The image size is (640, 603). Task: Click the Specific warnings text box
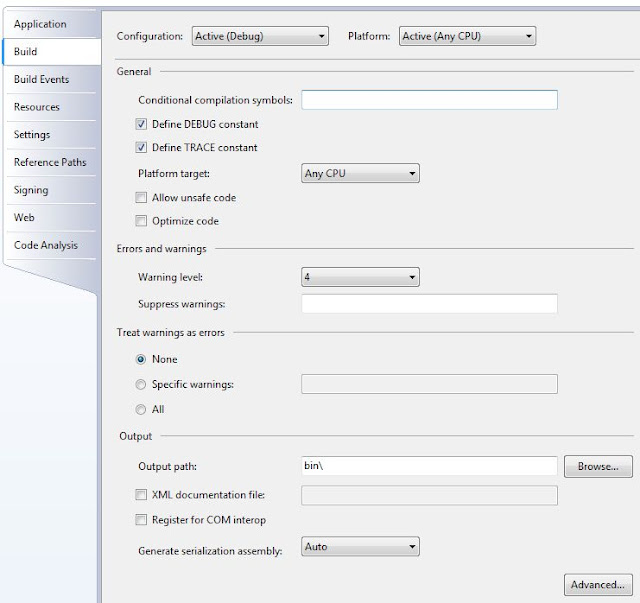coord(429,384)
